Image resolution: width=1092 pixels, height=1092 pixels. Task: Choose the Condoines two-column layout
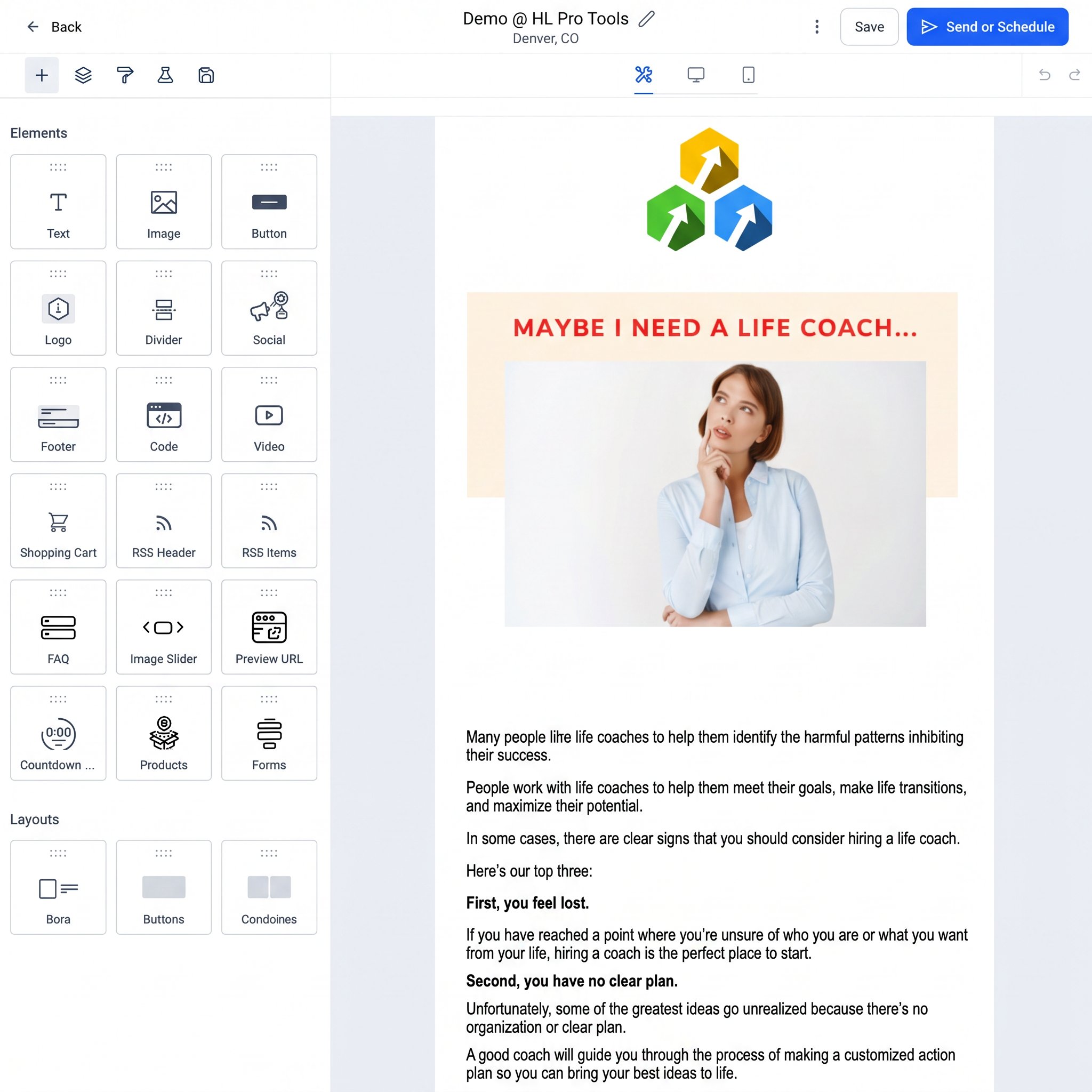(x=269, y=887)
